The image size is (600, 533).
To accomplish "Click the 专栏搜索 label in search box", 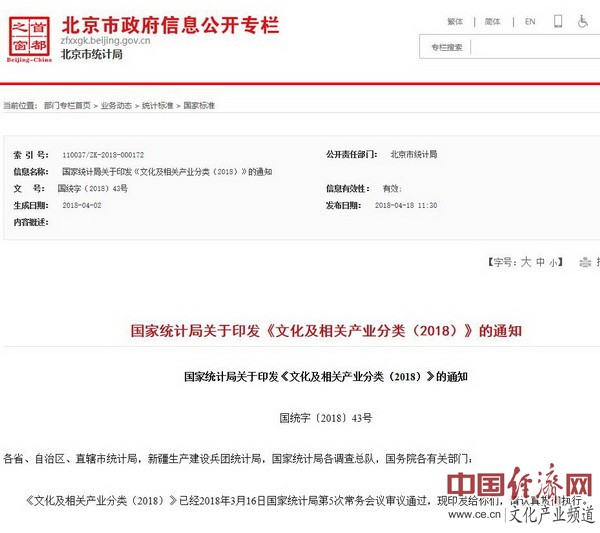I will 446,47.
